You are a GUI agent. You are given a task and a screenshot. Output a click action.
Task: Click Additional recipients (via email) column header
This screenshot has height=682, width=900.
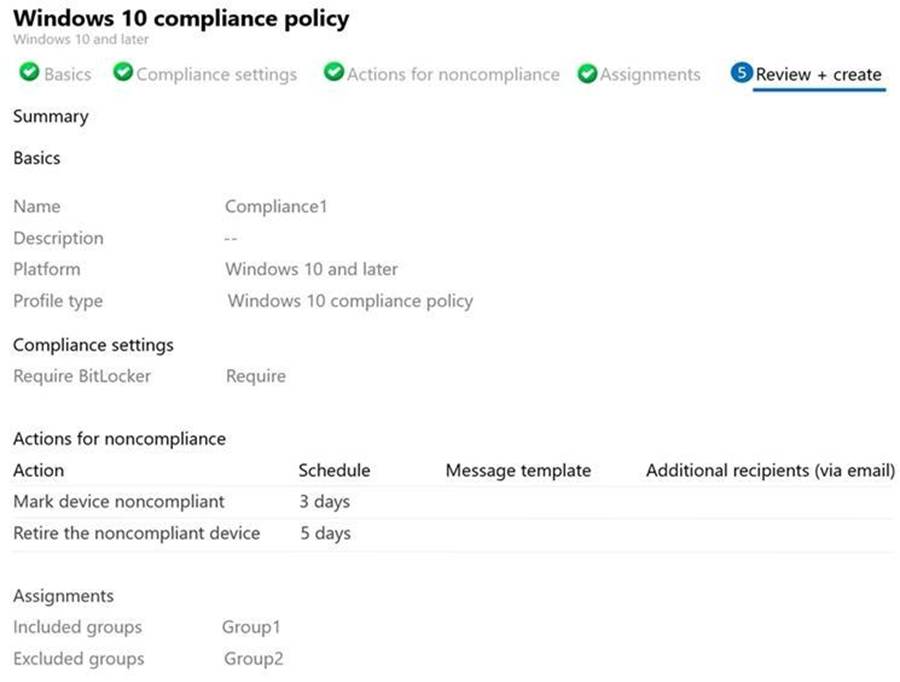point(770,470)
